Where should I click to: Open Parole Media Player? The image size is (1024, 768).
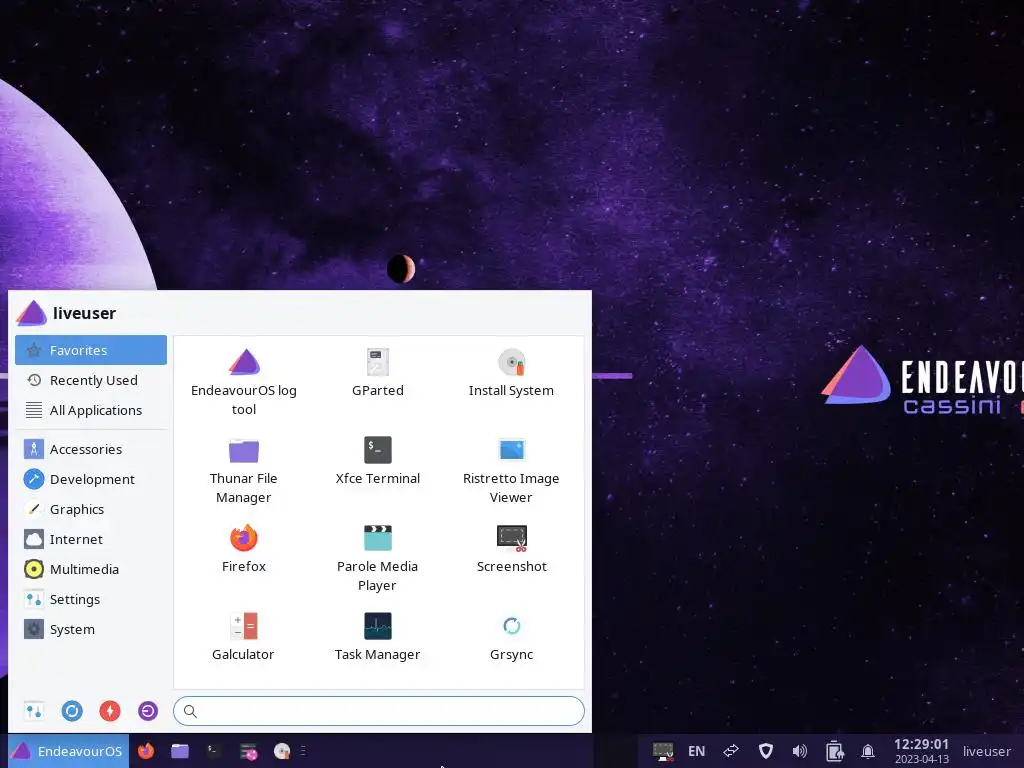click(x=377, y=558)
